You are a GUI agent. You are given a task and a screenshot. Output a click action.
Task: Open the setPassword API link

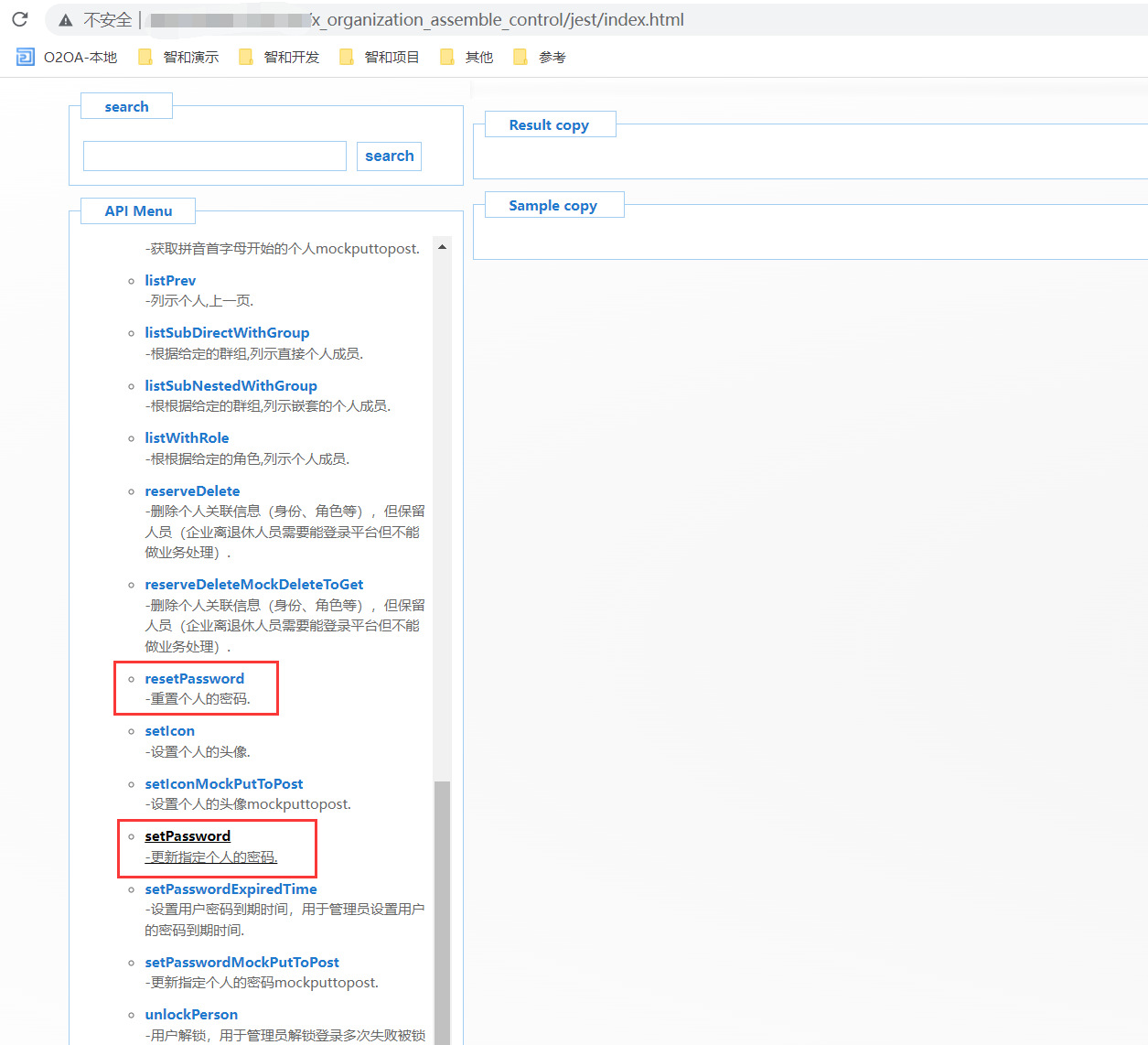pos(188,835)
